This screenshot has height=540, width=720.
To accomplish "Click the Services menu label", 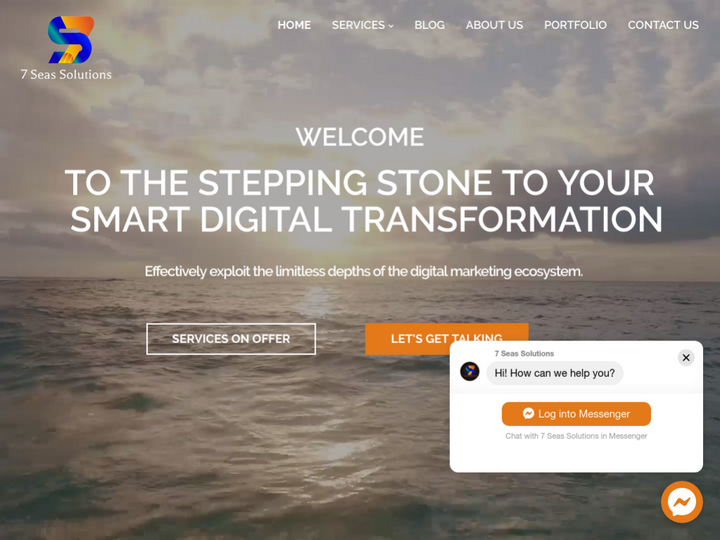I will coord(358,25).
